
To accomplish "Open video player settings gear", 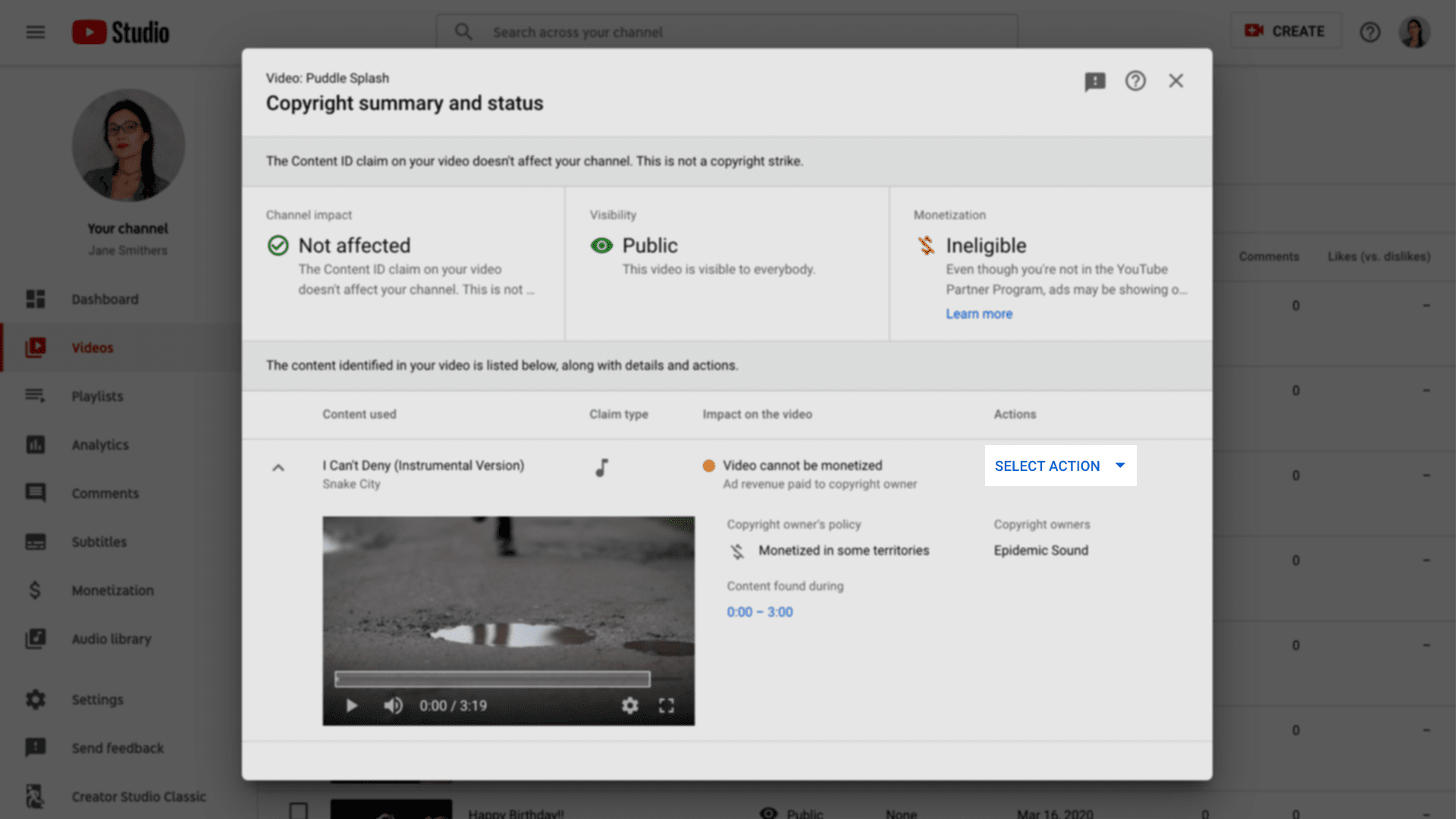I will pyautogui.click(x=629, y=706).
